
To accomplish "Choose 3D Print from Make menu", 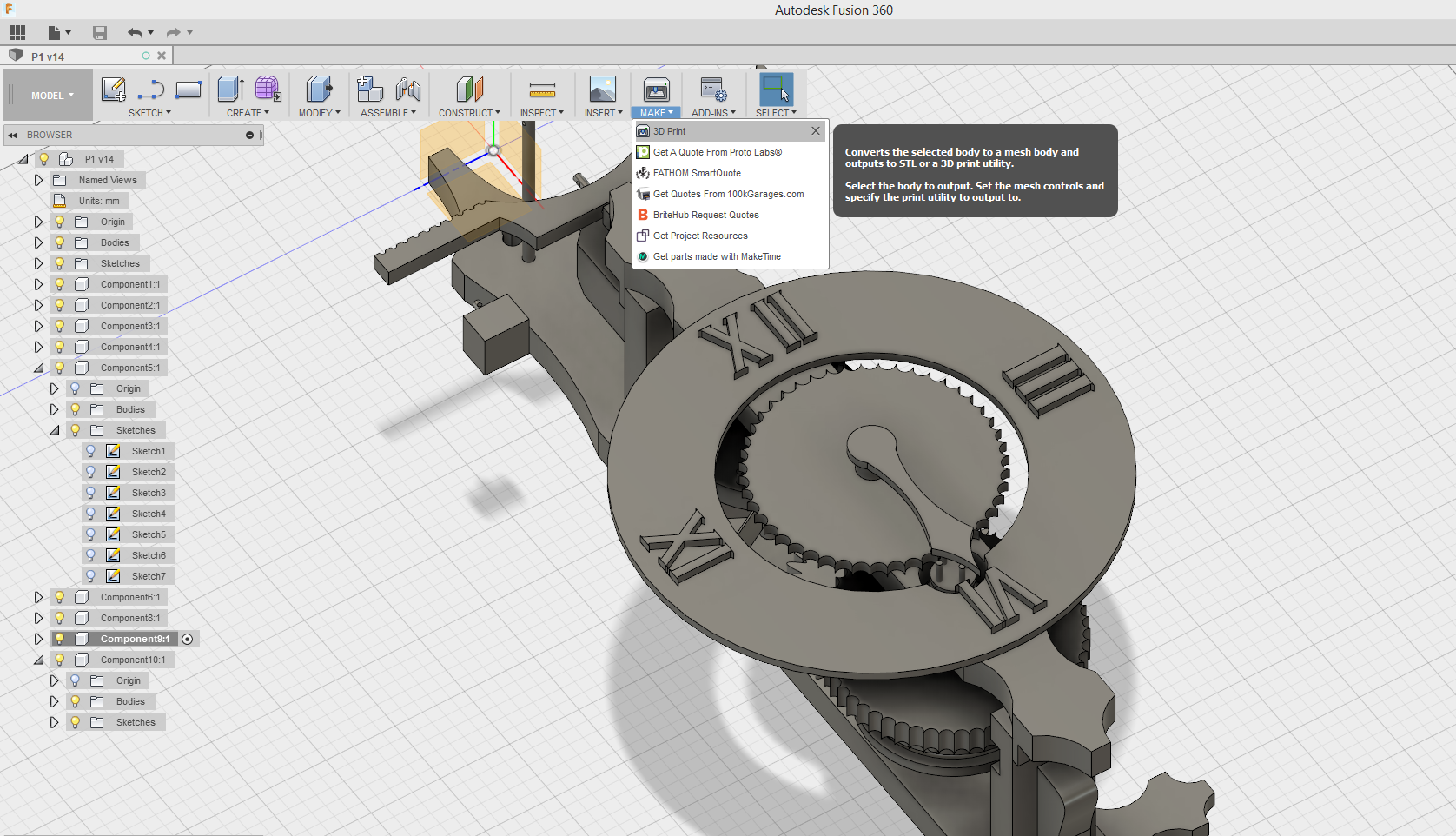I will 730,131.
